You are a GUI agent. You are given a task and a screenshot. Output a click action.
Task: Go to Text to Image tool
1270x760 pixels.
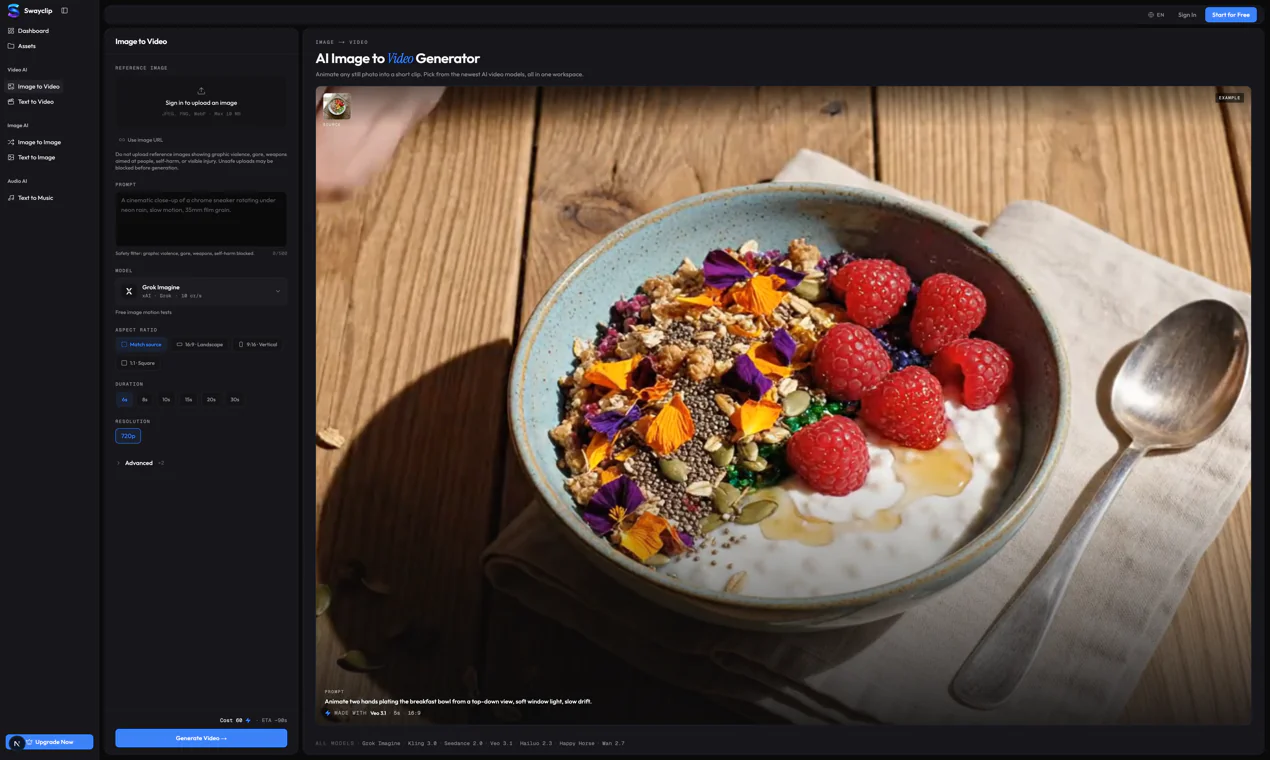click(36, 157)
